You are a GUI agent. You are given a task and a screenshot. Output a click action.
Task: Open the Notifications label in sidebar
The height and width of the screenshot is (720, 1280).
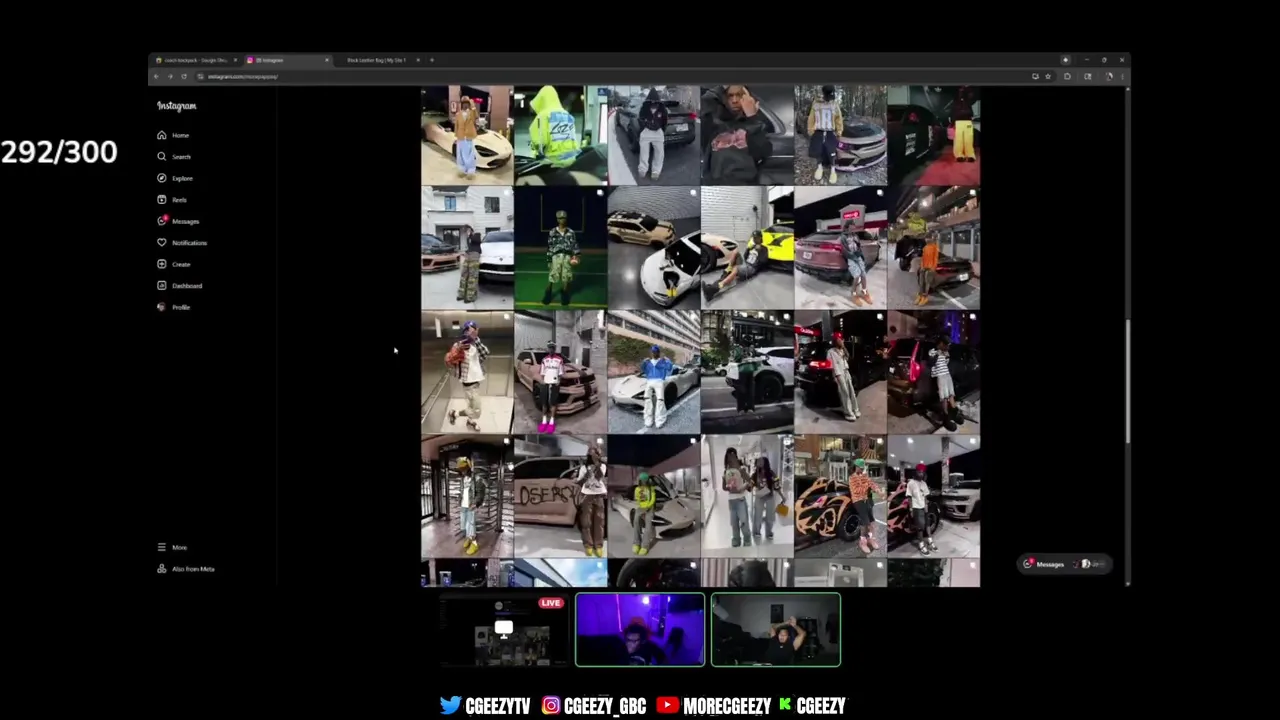pos(189,243)
